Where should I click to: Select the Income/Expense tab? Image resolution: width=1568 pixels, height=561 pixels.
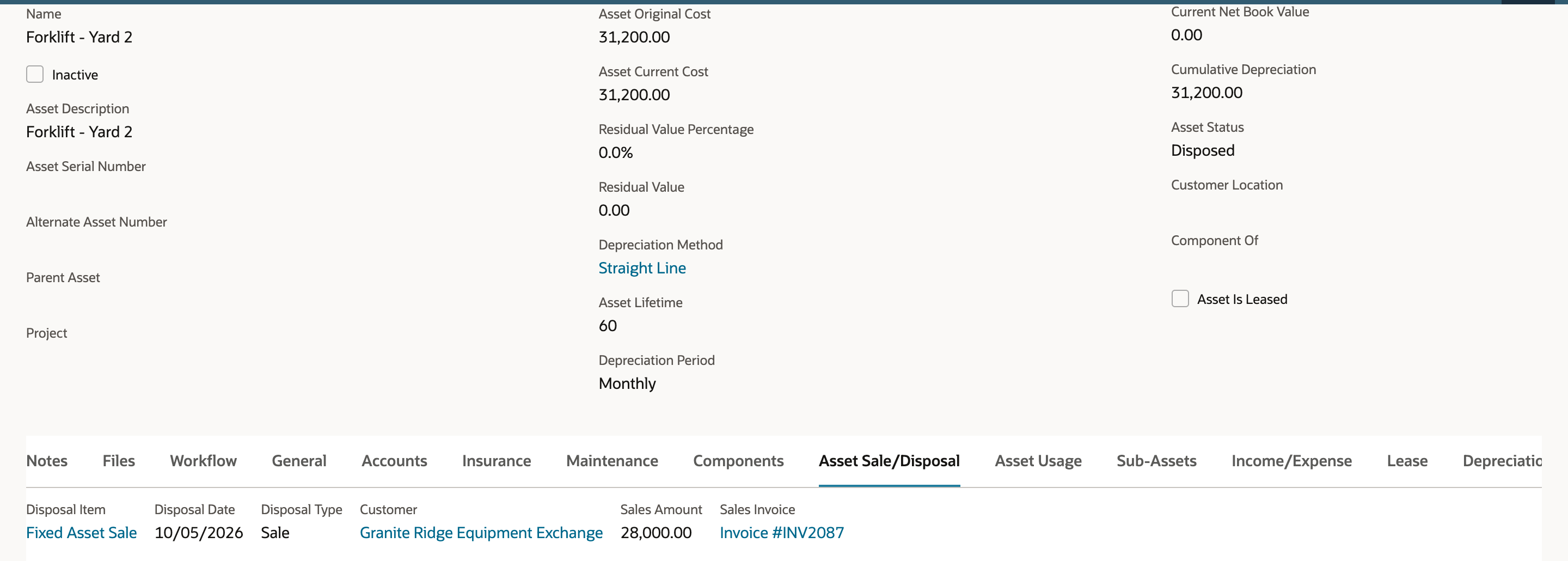tap(1291, 461)
